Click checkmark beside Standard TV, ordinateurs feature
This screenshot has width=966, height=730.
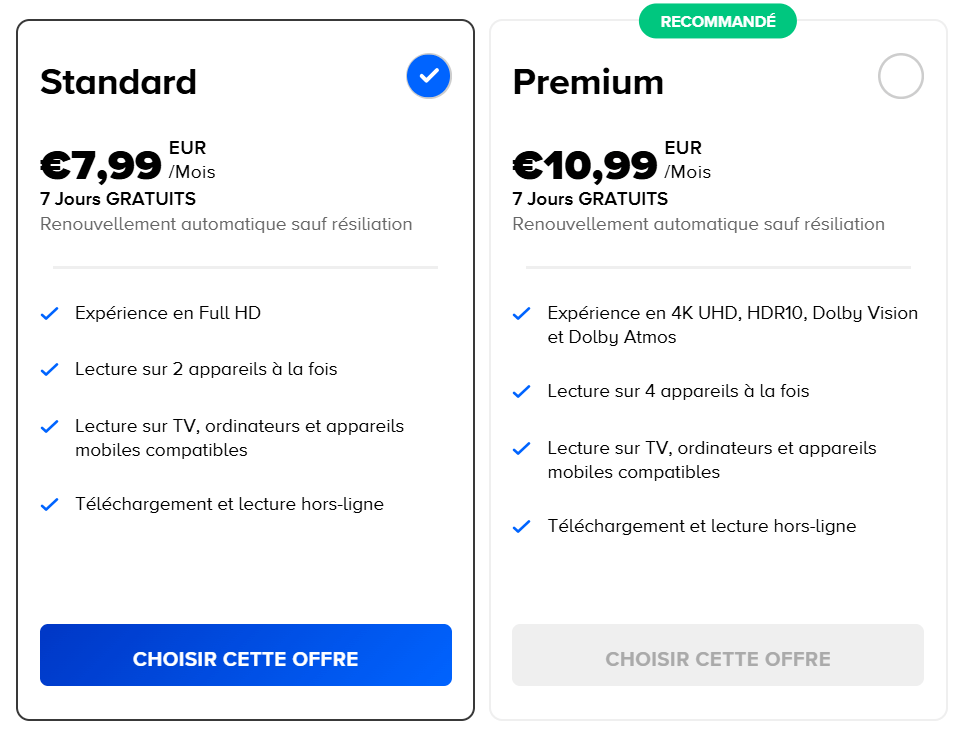click(x=49, y=427)
